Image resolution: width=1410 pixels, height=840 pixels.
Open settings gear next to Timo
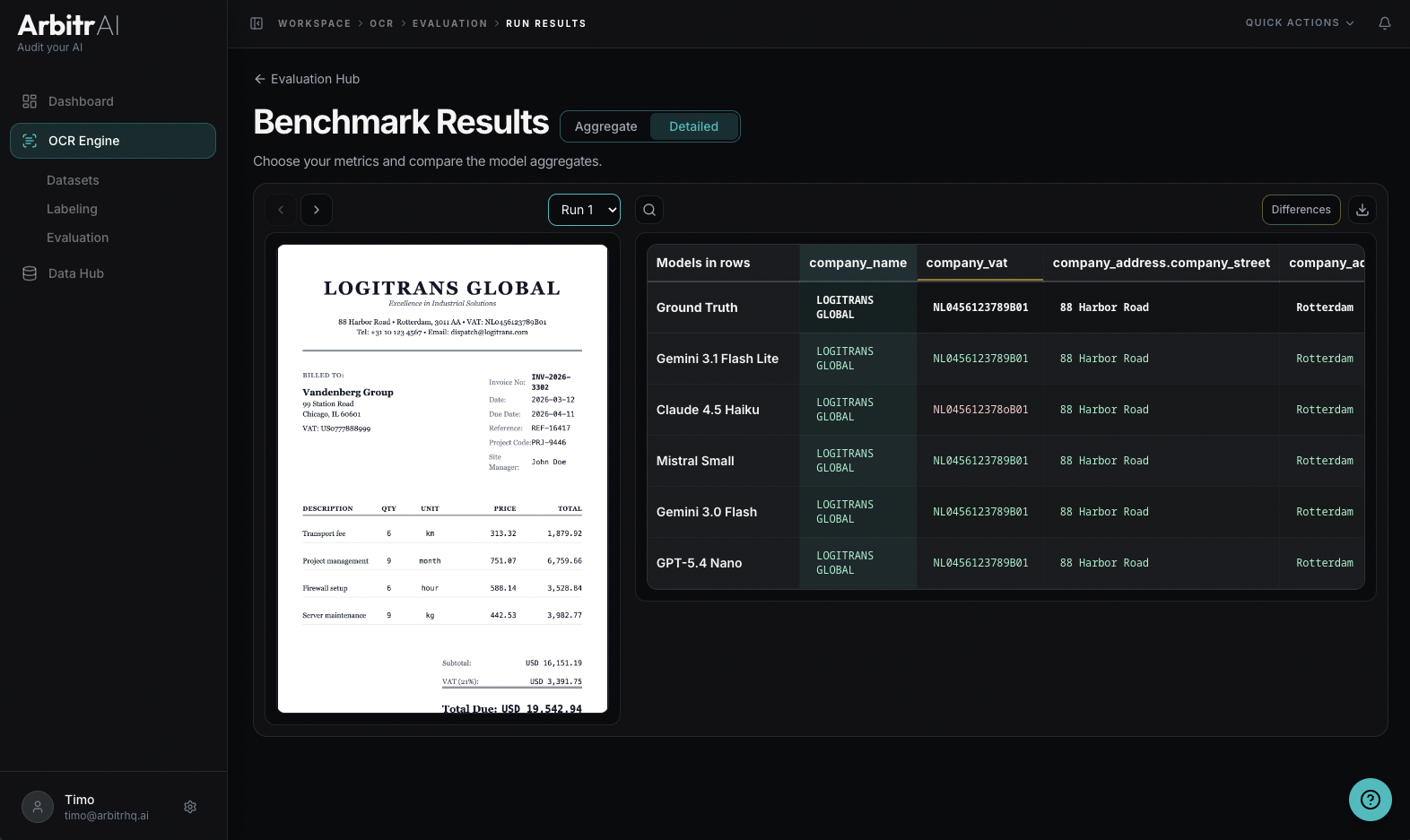pos(190,807)
